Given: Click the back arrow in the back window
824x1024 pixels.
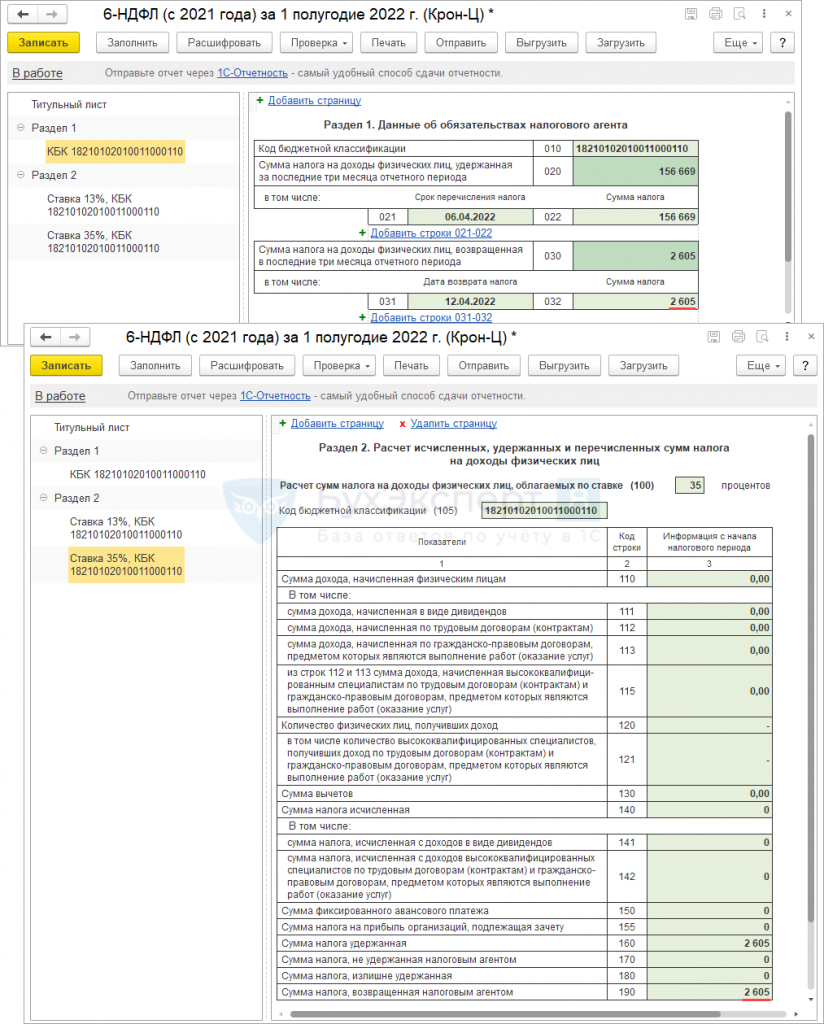Looking at the screenshot, I should 23,14.
